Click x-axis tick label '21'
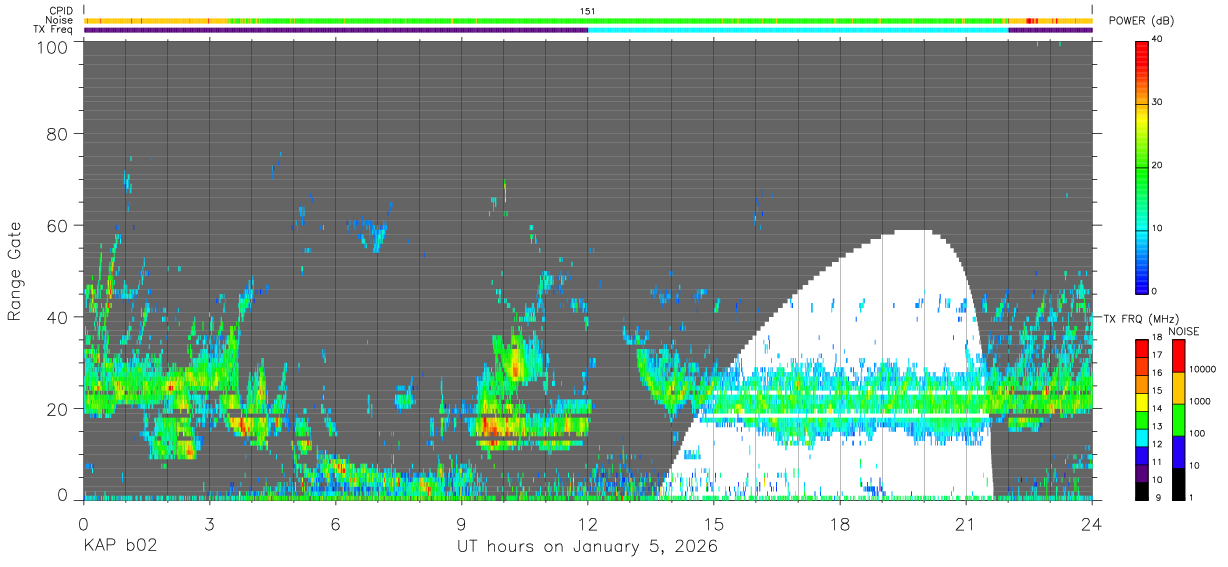Screen dimensions: 1228x567 click(x=965, y=525)
